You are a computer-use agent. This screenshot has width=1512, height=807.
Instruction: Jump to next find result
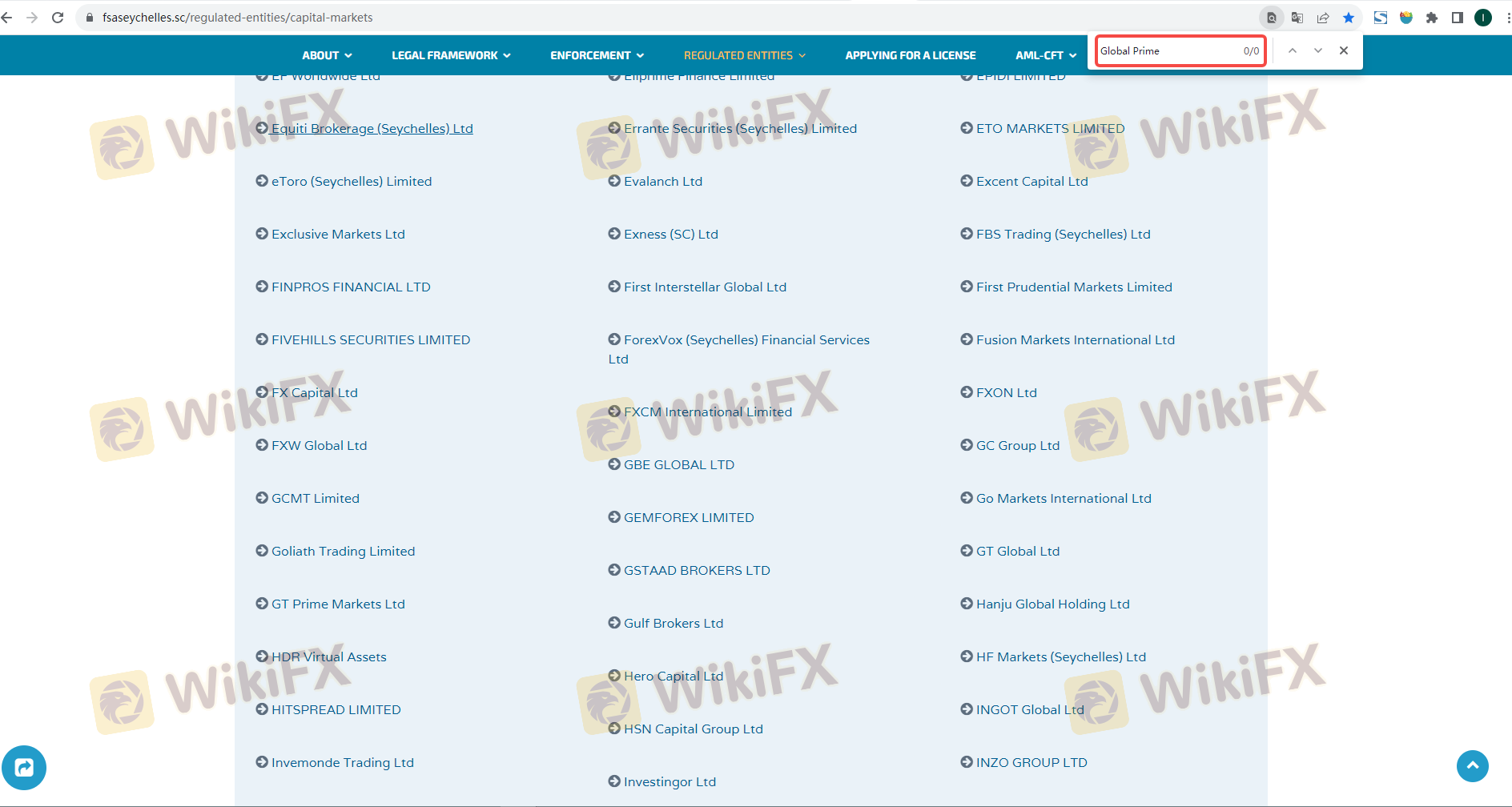(x=1318, y=50)
